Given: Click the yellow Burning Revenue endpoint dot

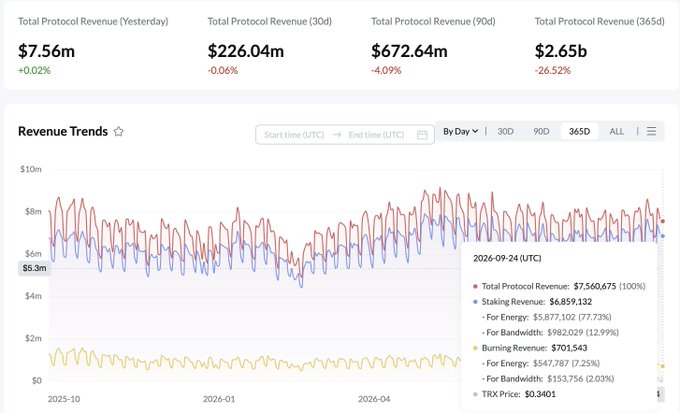Looking at the screenshot, I should (x=662, y=367).
